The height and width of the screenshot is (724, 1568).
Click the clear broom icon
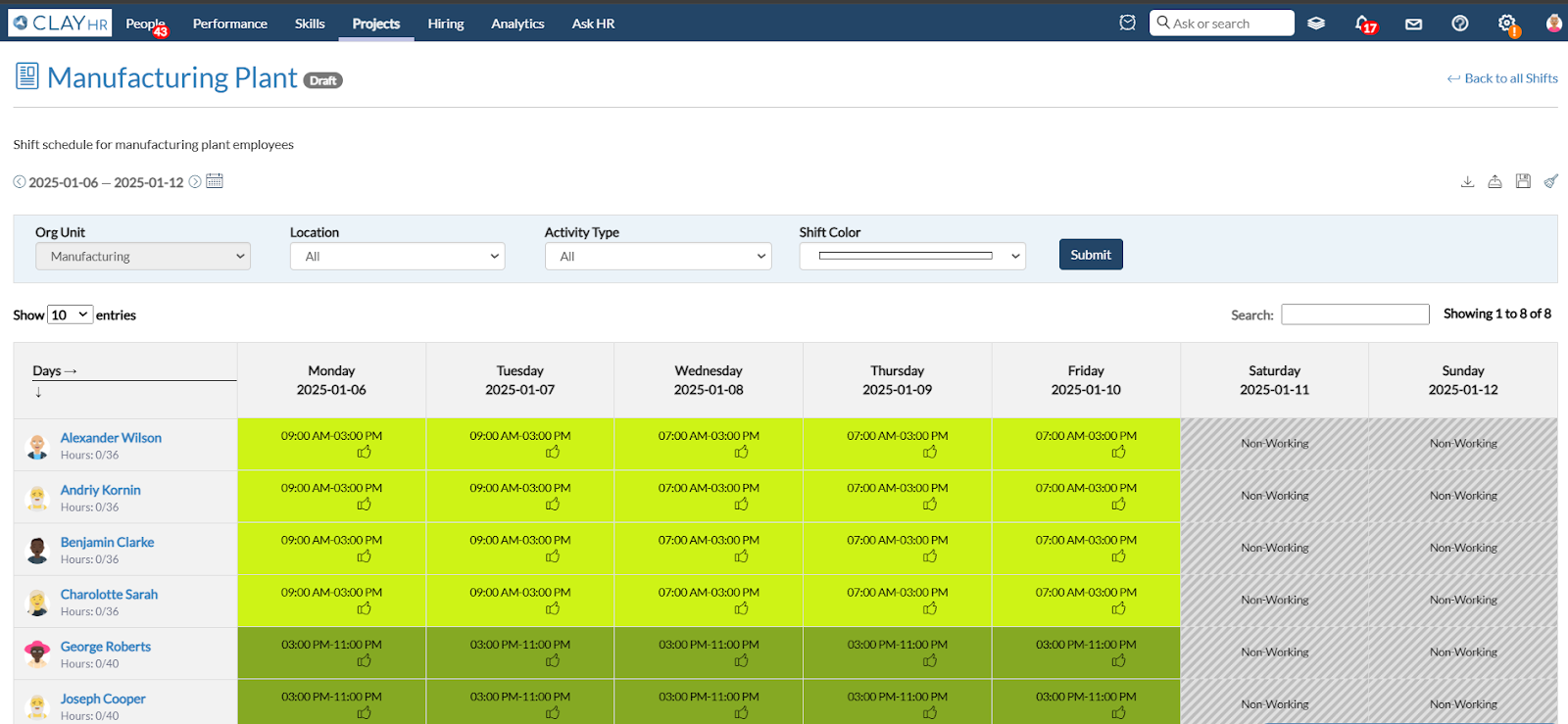(x=1550, y=181)
